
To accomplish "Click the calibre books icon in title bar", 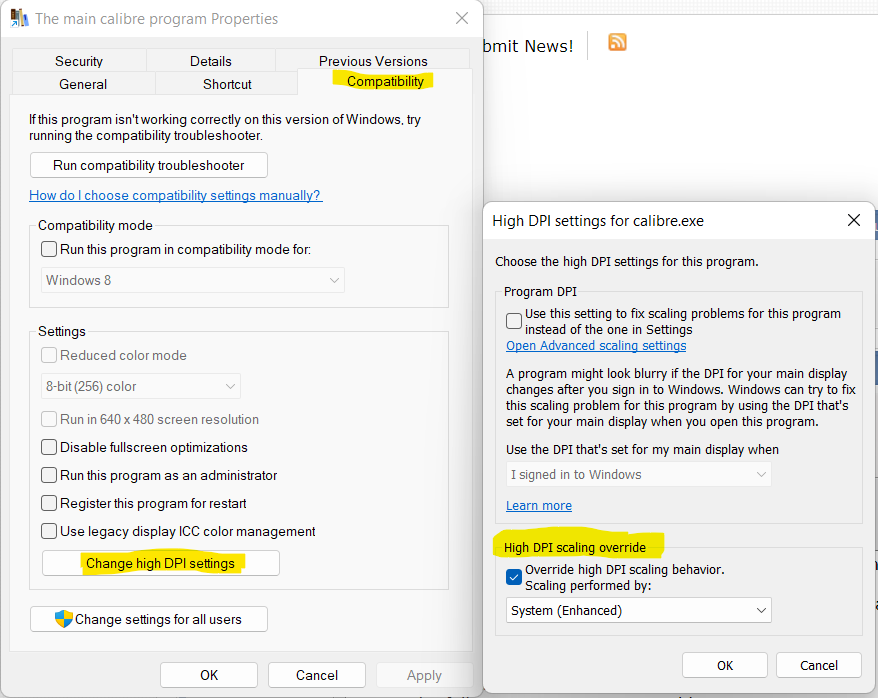I will [x=20, y=18].
